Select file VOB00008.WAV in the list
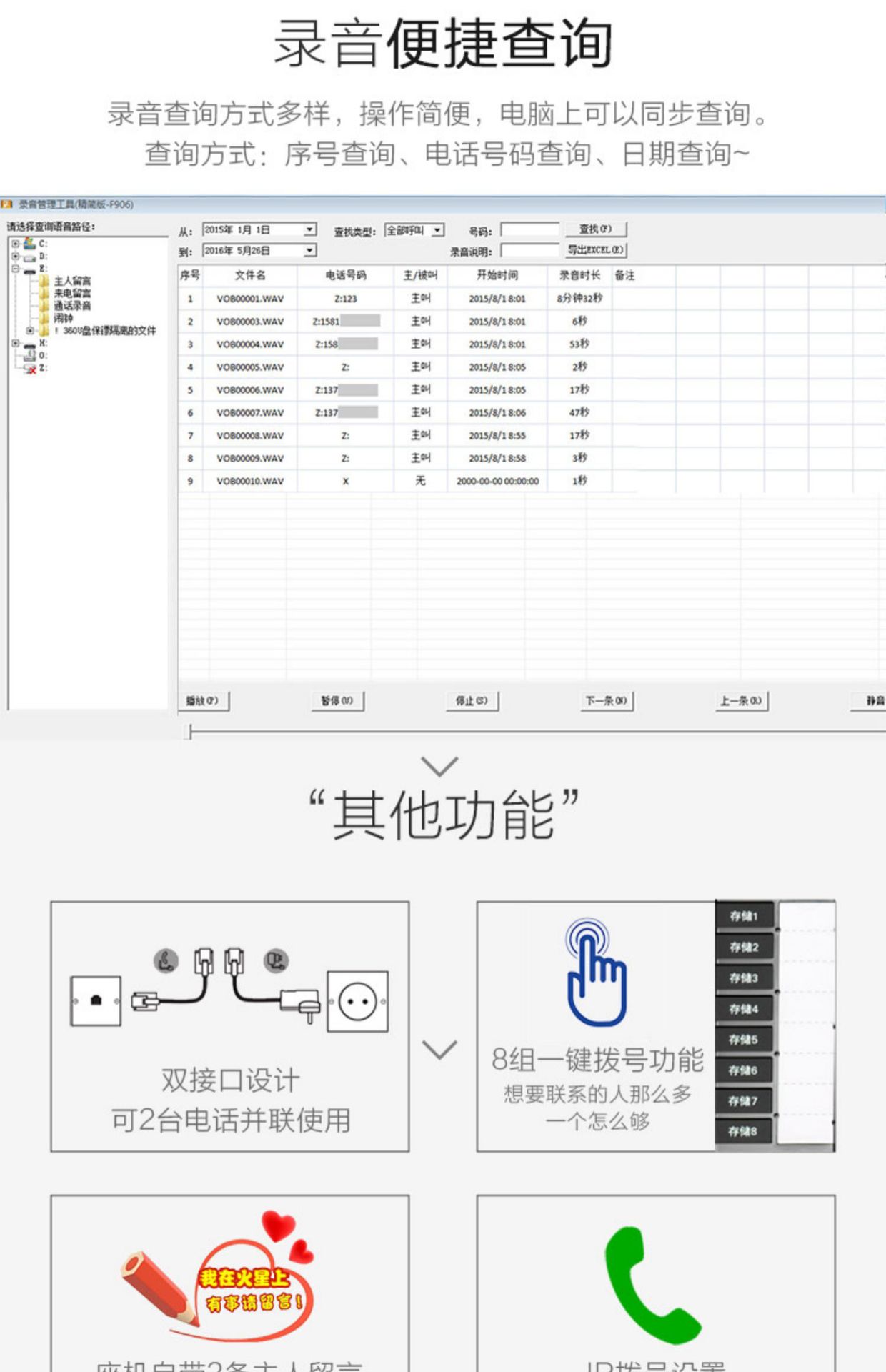The width and height of the screenshot is (886, 1372). click(250, 436)
